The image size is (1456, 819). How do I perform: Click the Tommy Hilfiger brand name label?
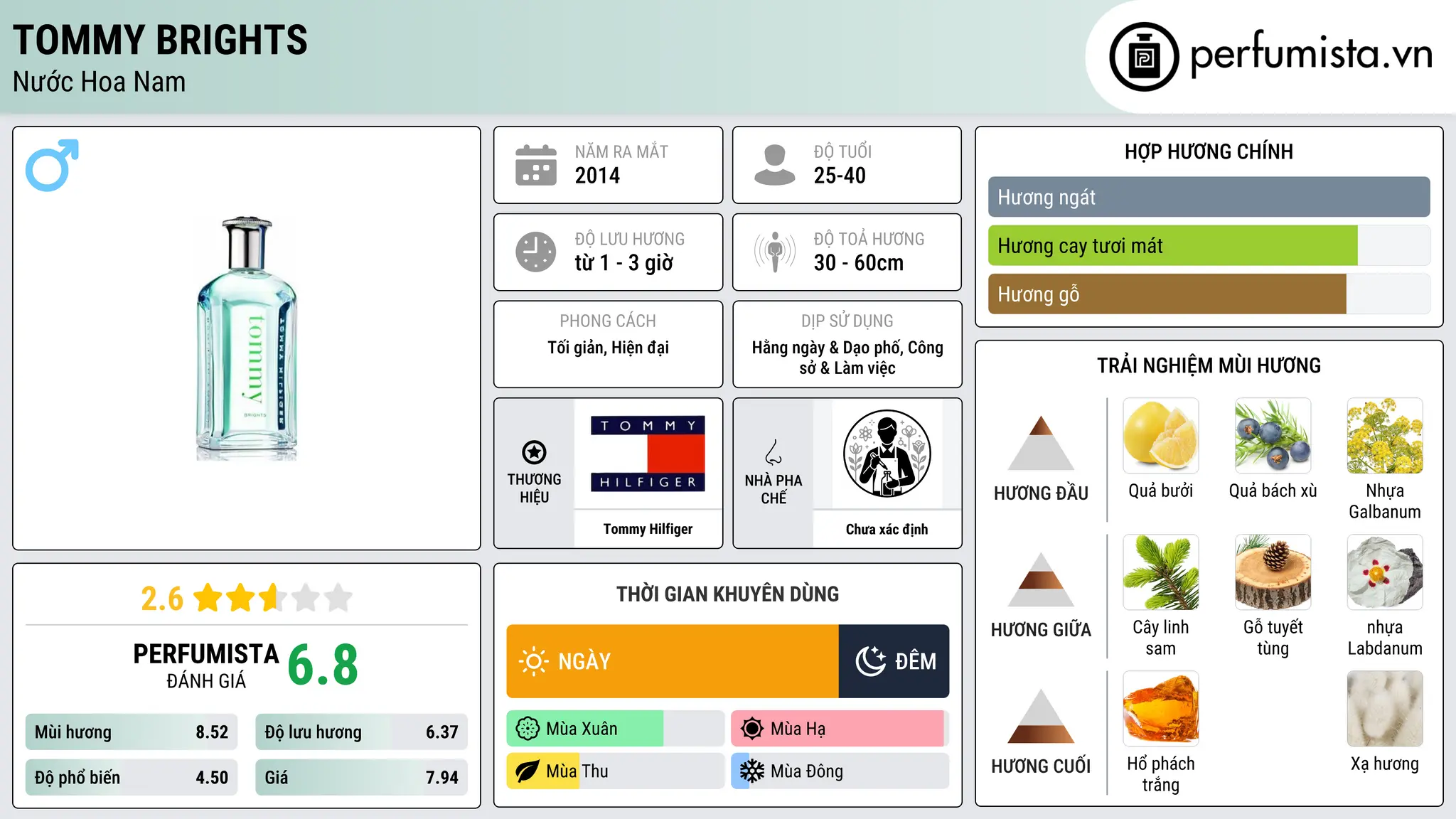click(x=648, y=529)
